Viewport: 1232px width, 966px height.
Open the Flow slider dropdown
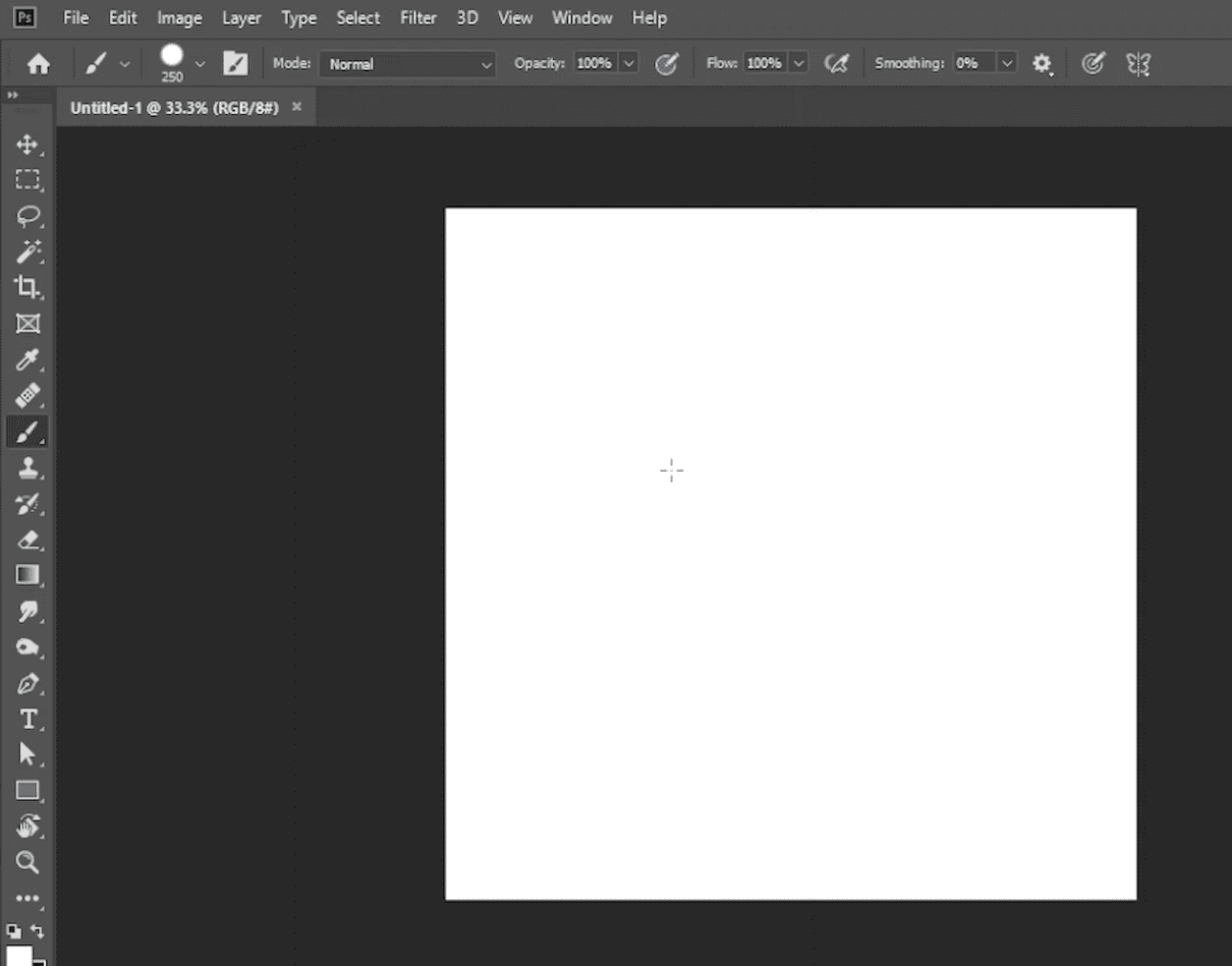800,64
